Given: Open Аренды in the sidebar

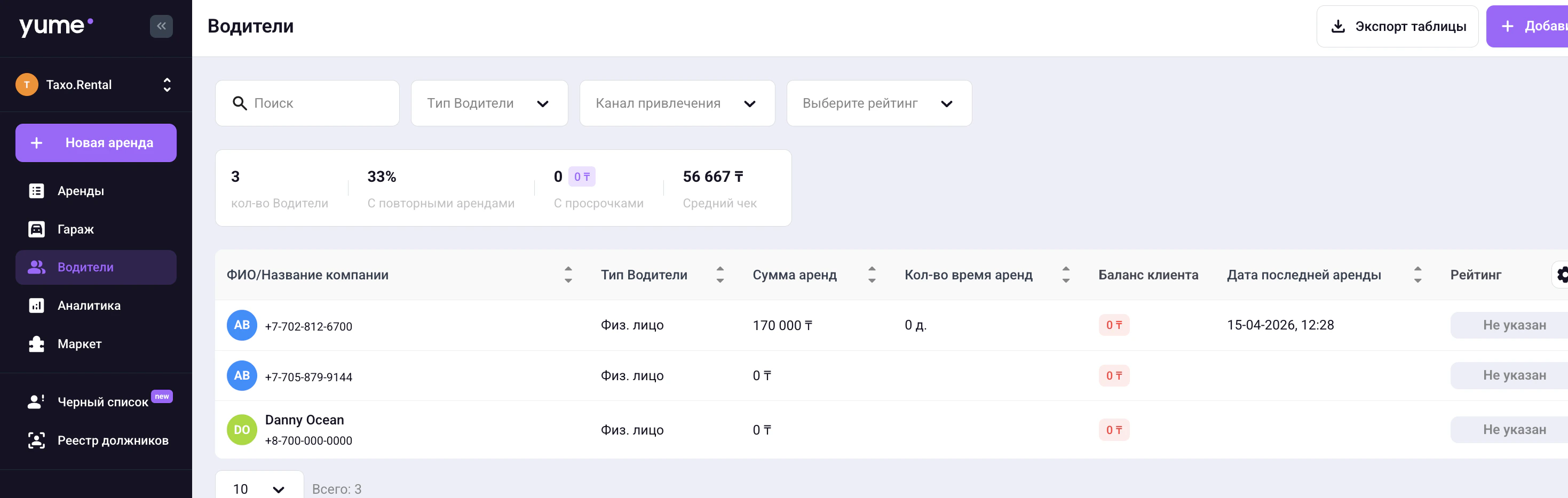Looking at the screenshot, I should [96, 191].
